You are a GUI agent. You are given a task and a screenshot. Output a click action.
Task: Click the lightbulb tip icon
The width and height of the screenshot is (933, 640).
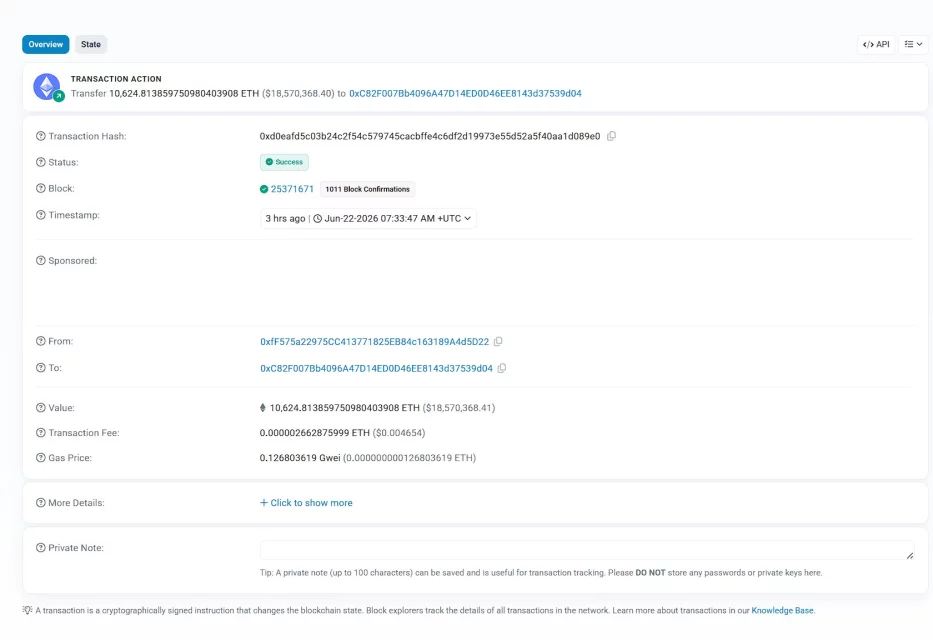pyautogui.click(x=27, y=610)
